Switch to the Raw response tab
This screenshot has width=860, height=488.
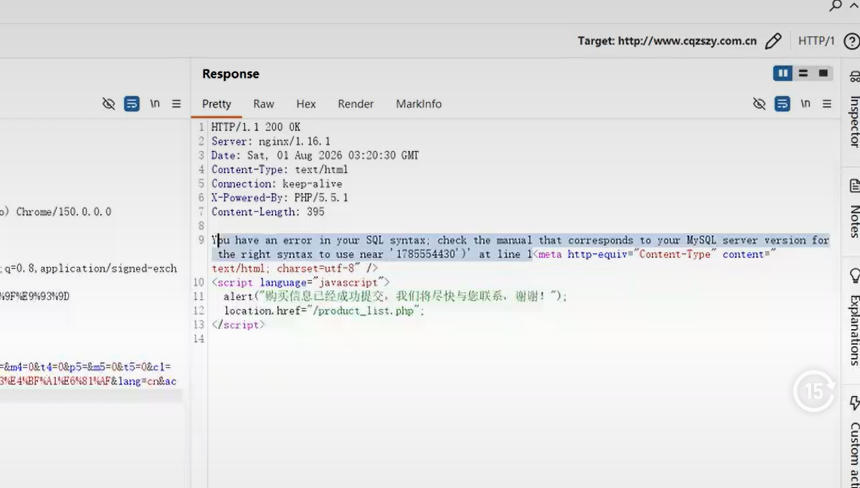[263, 104]
